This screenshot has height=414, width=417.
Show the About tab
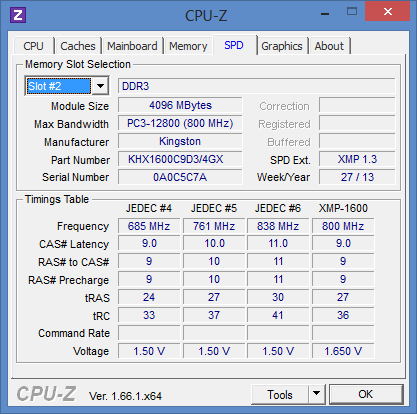pyautogui.click(x=329, y=46)
